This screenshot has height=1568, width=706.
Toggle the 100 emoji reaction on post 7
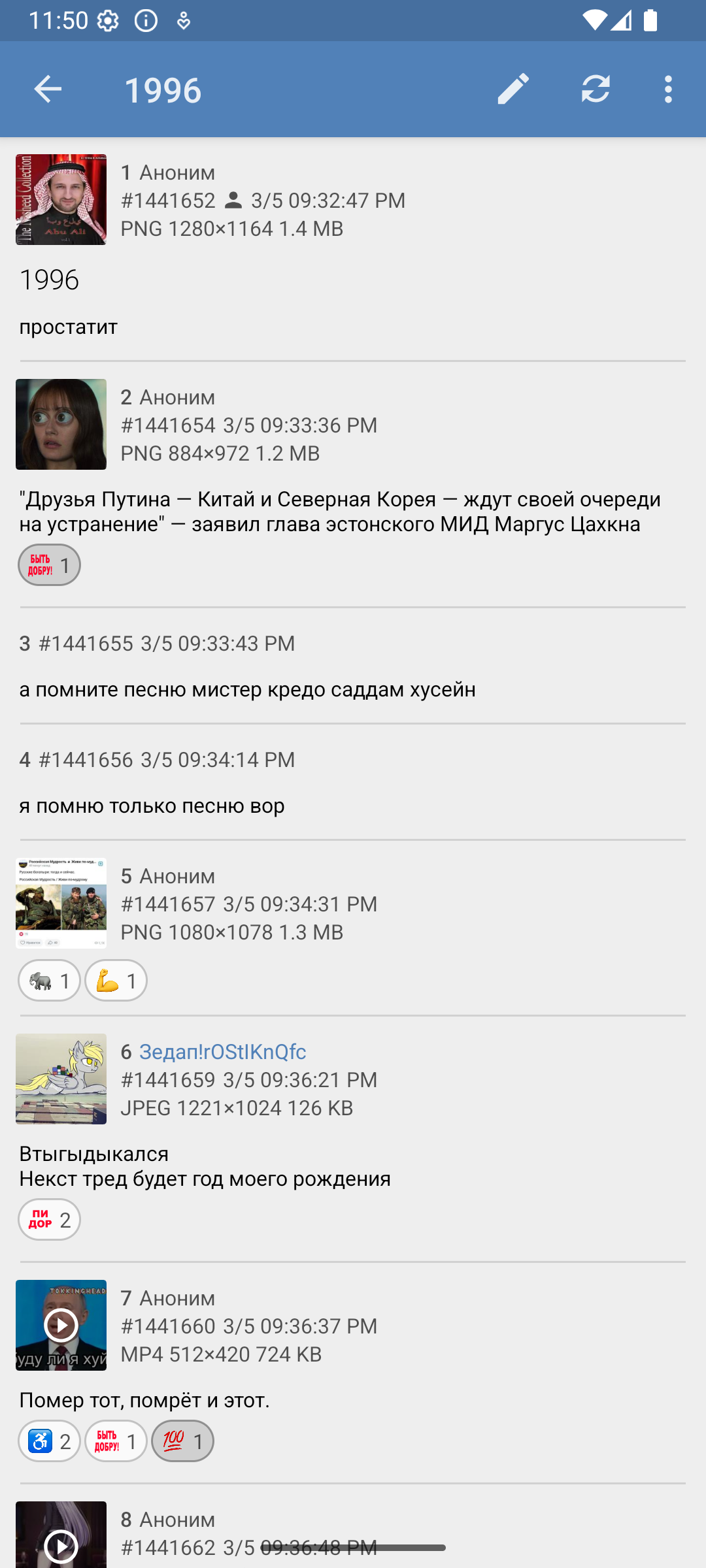(x=182, y=1441)
